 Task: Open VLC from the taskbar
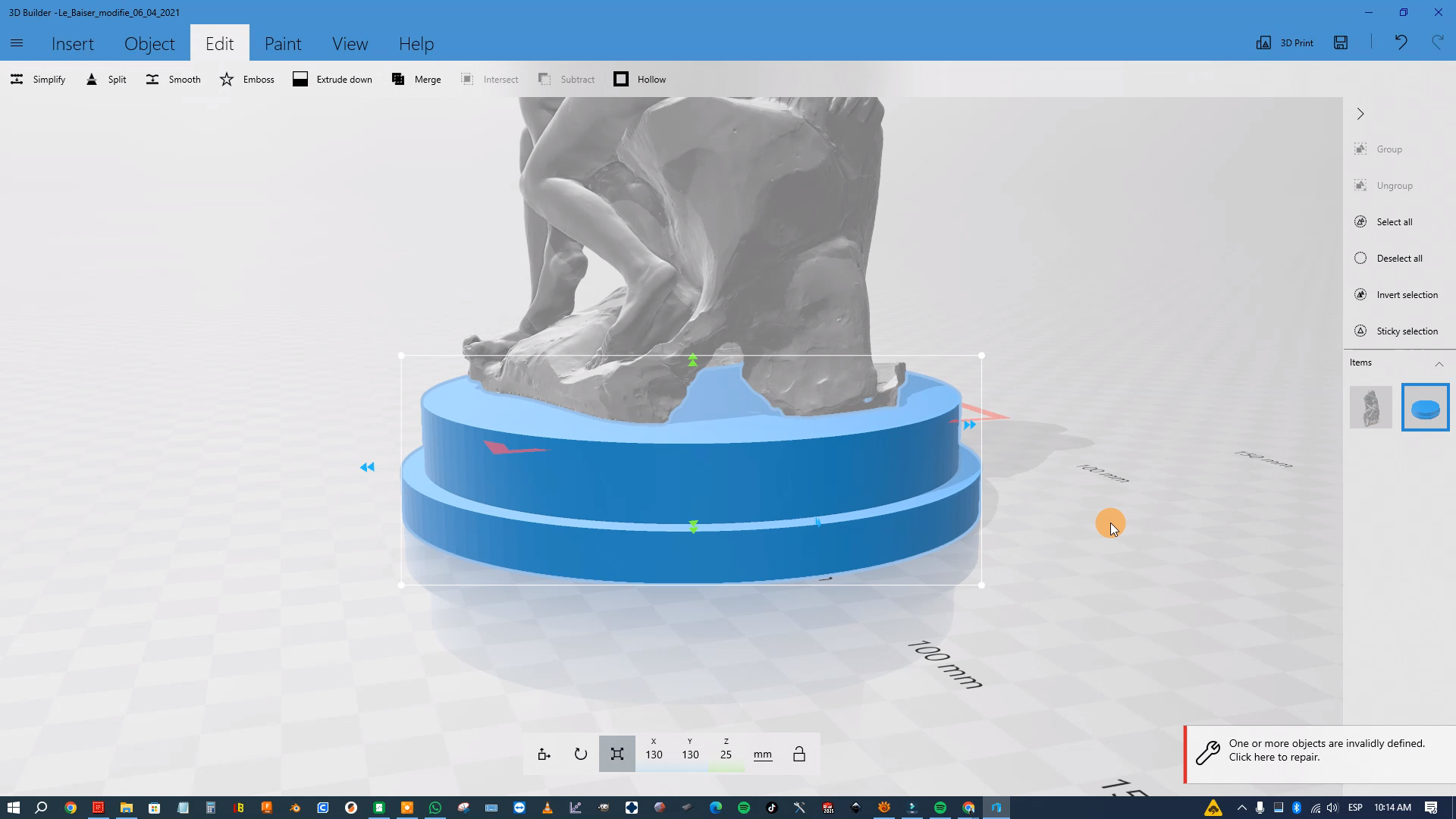tap(547, 808)
